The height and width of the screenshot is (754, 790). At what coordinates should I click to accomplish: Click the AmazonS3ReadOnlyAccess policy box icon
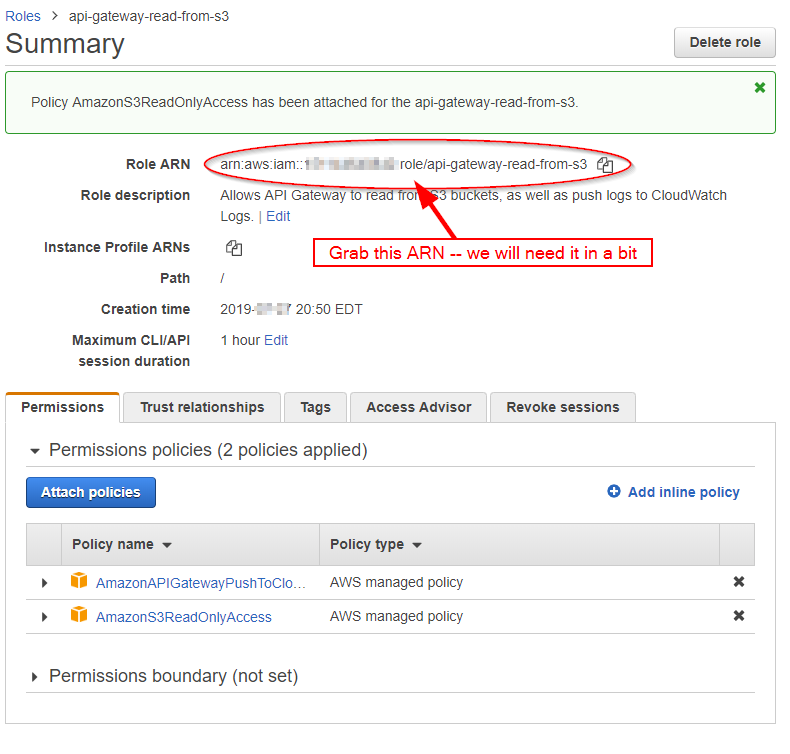click(x=79, y=615)
